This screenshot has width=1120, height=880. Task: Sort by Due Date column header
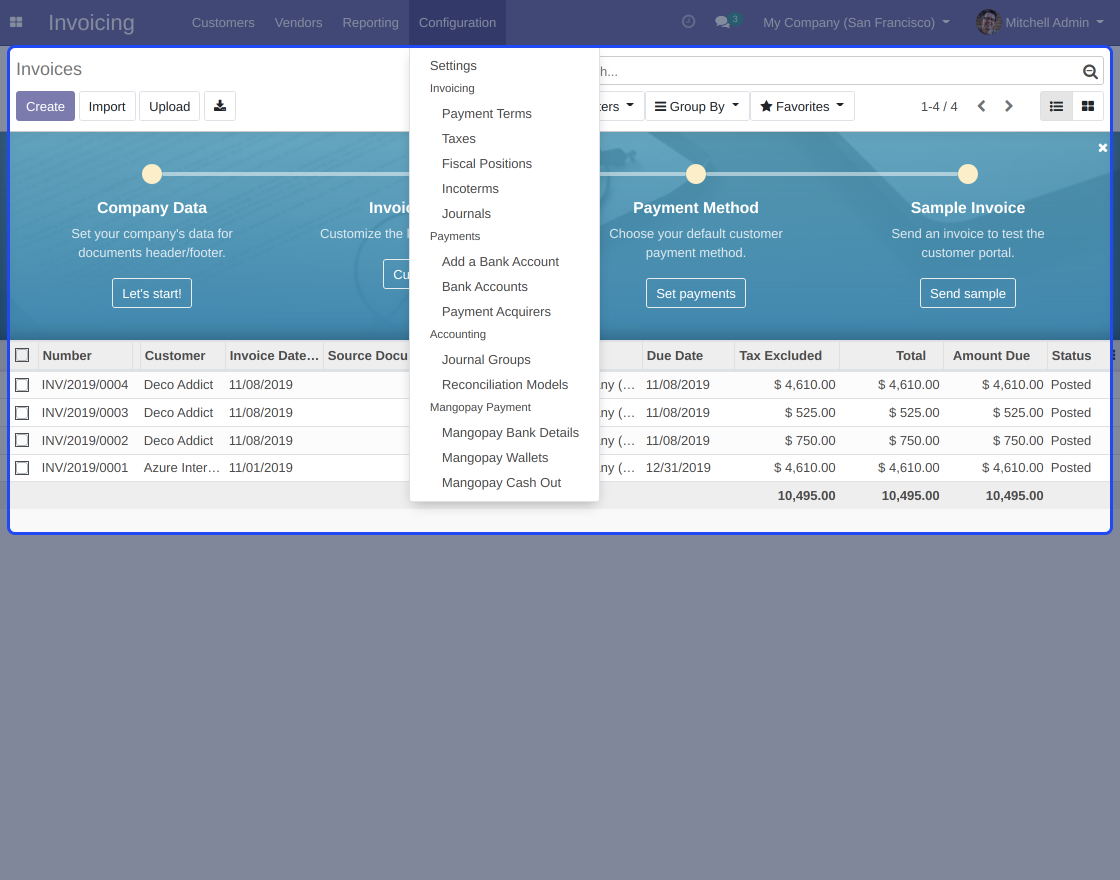688,355
